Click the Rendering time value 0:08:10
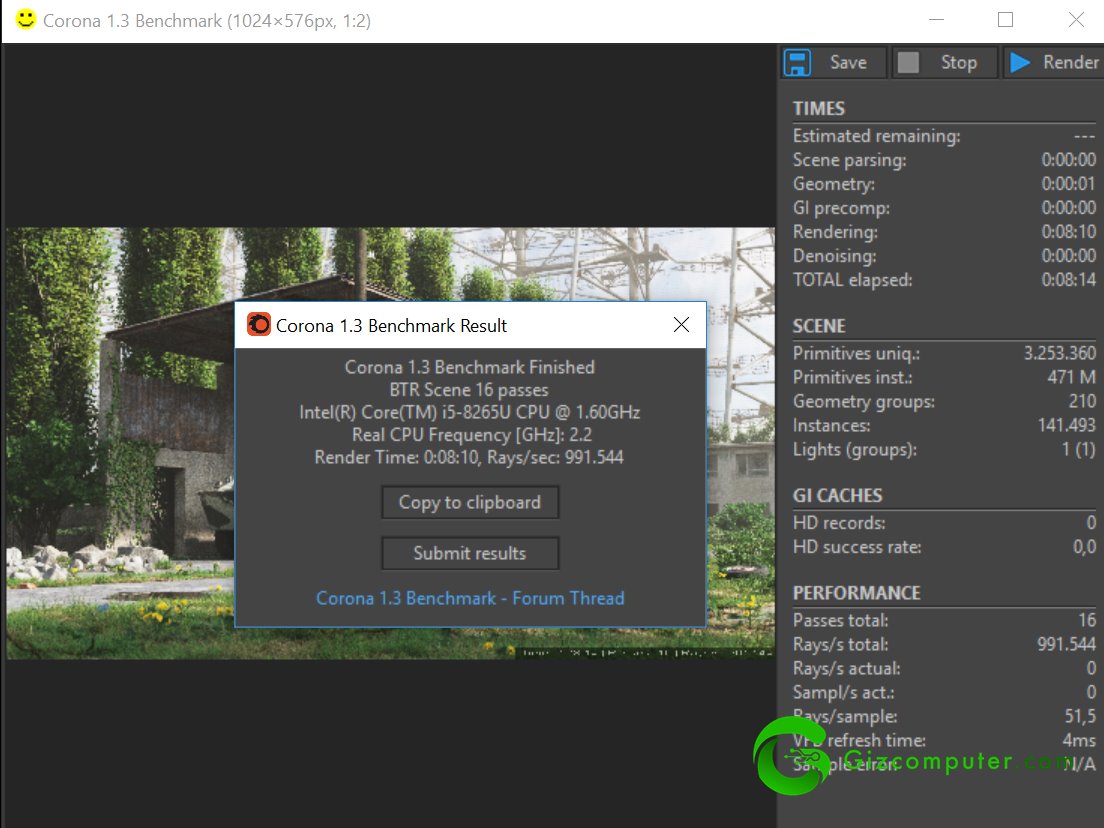The image size is (1104, 828). [x=1068, y=232]
